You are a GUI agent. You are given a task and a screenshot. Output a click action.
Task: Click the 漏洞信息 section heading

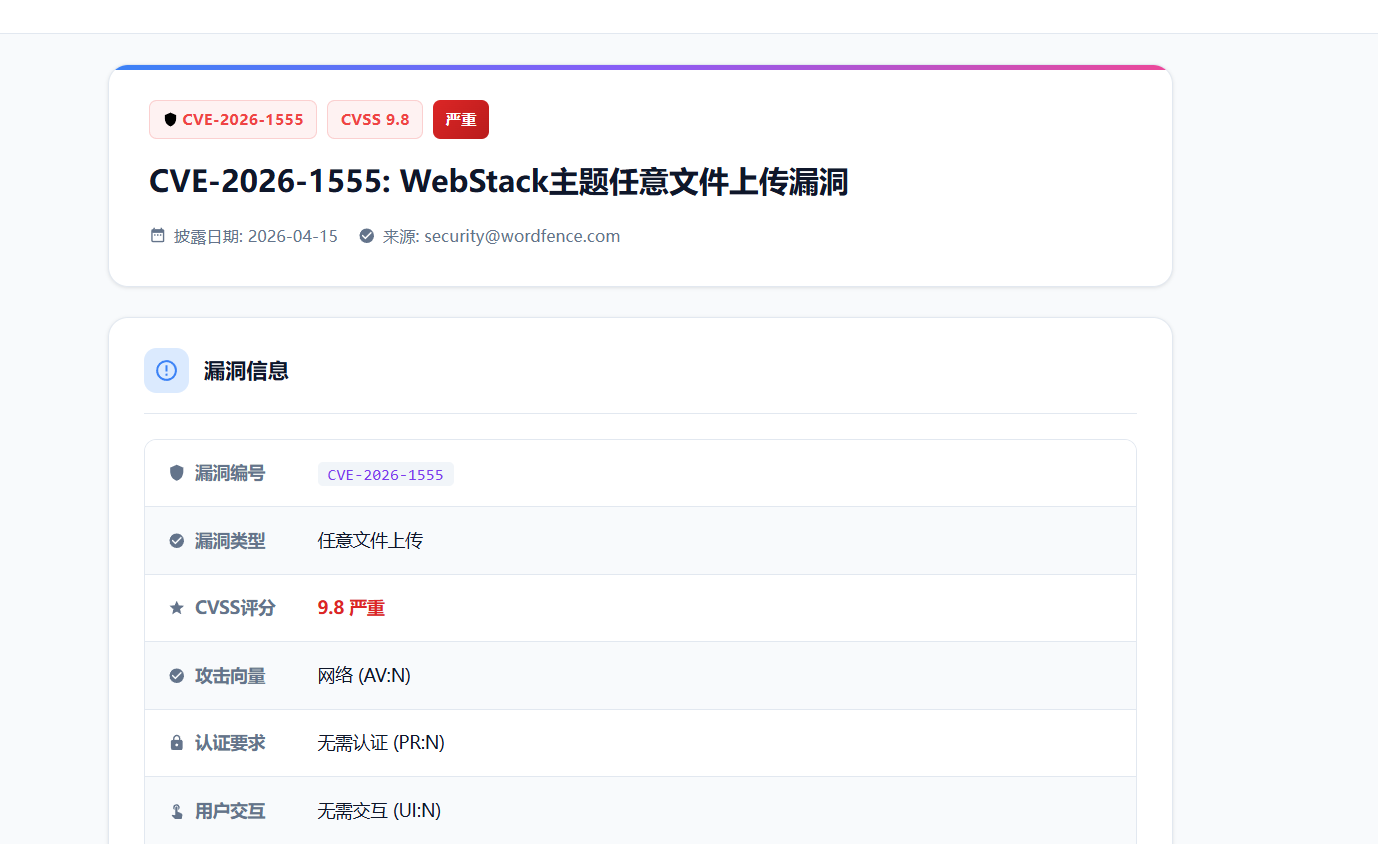(x=246, y=371)
